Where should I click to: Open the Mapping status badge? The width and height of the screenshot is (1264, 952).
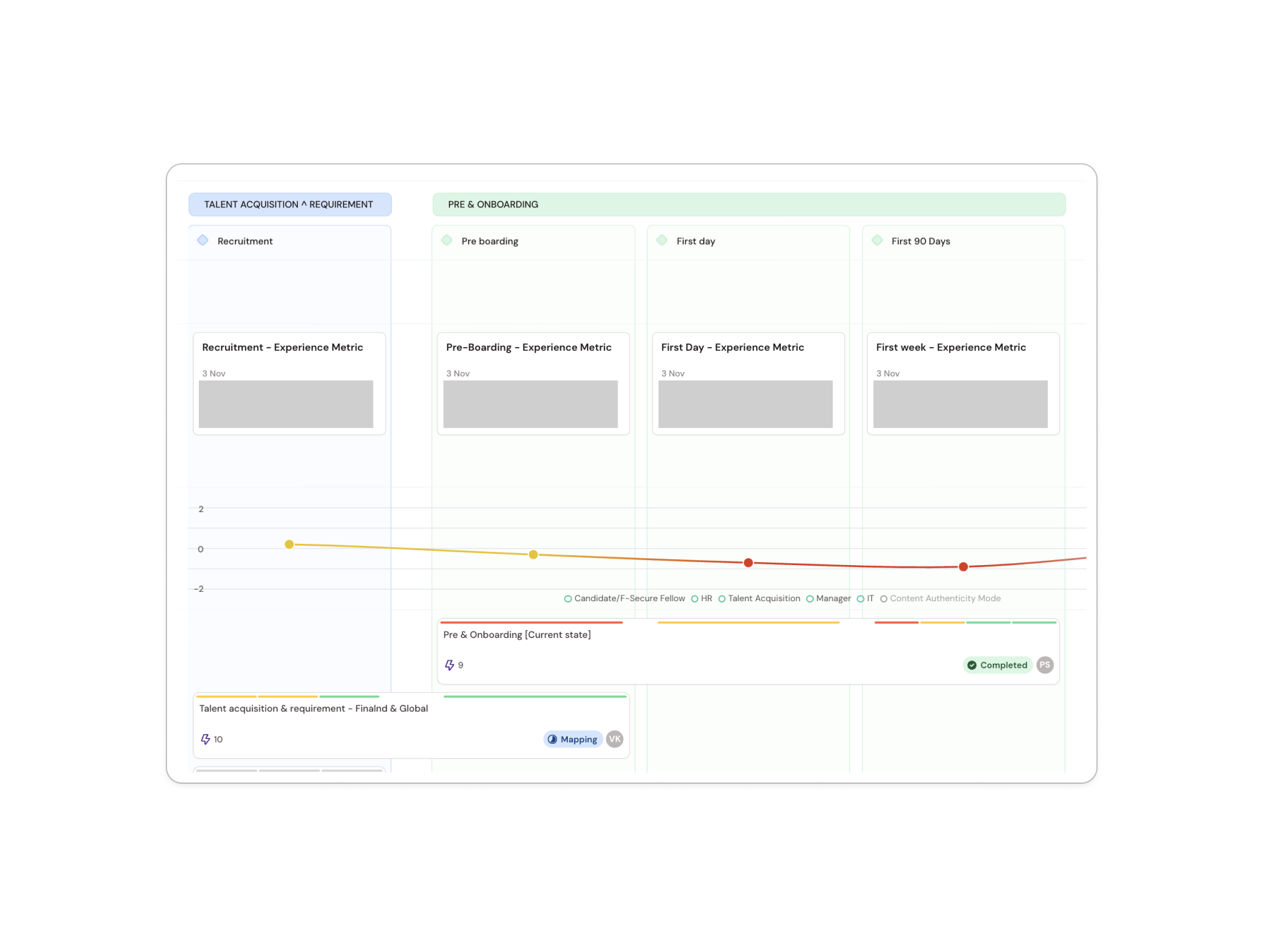(x=573, y=739)
